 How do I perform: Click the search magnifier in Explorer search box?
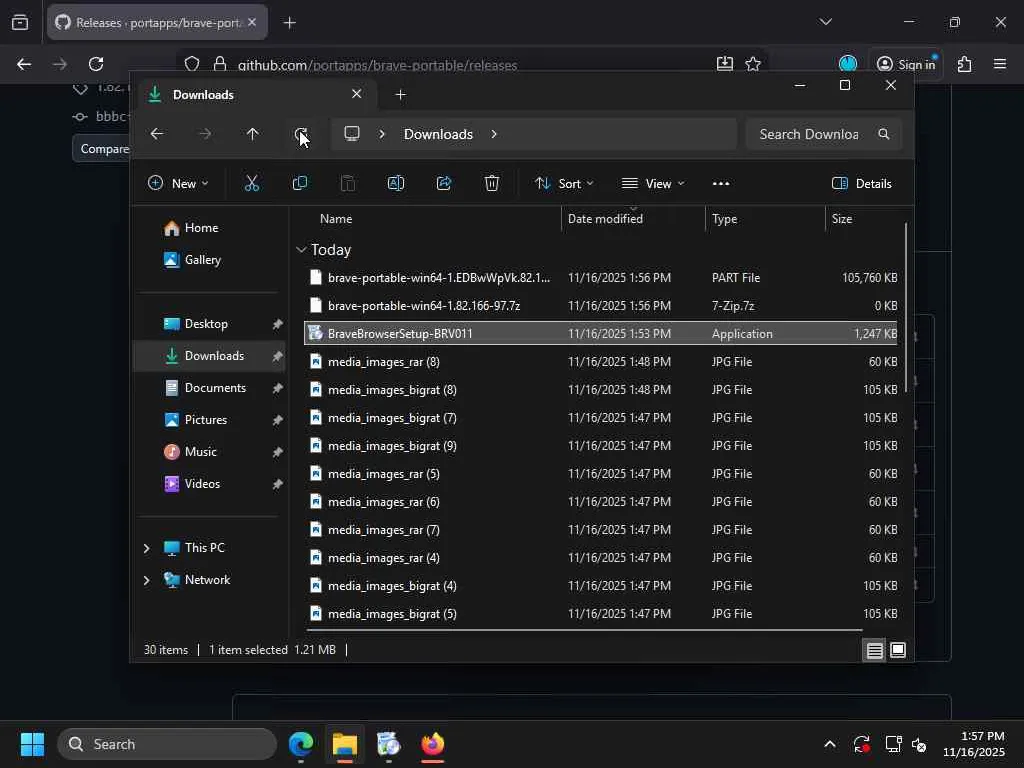884,134
